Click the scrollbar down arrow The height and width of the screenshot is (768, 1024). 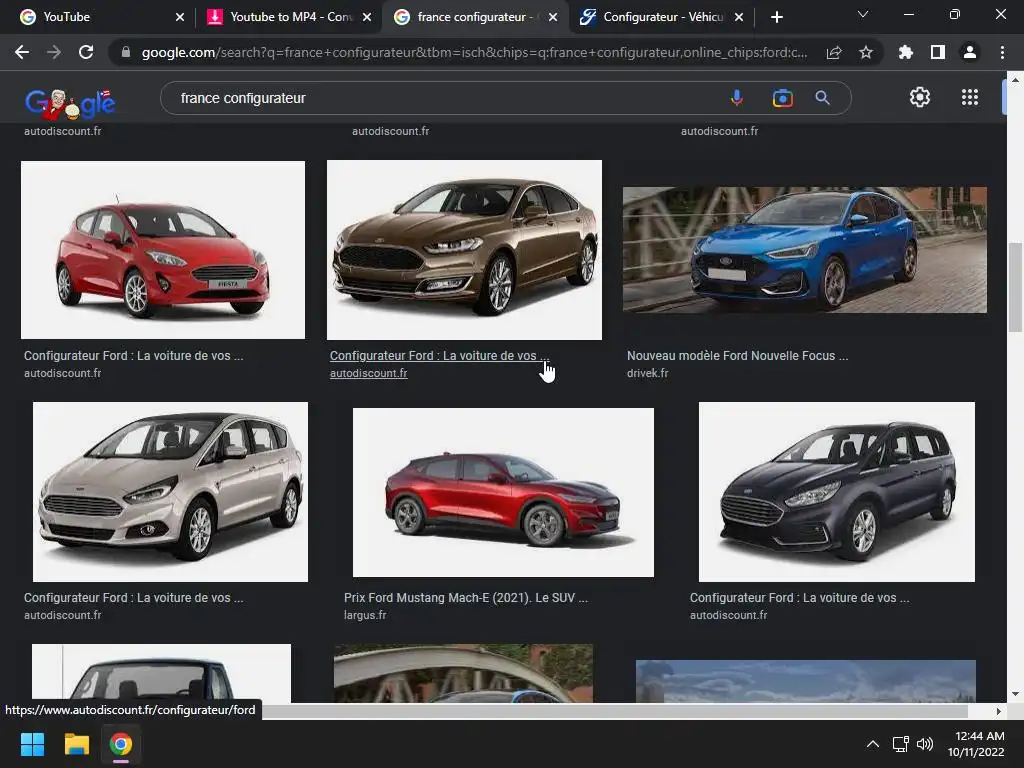(1014, 694)
